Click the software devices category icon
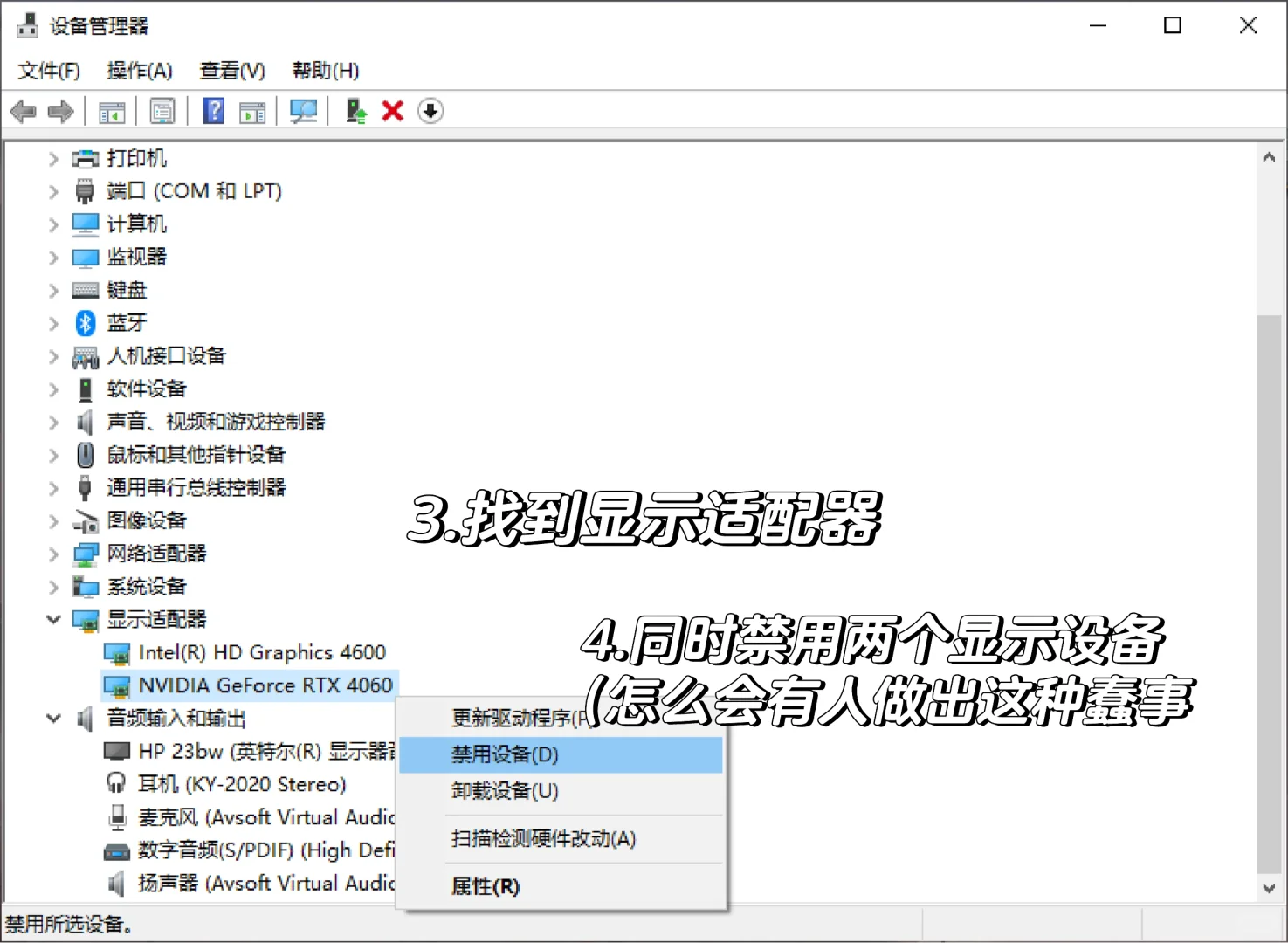The image size is (1288, 943). point(86,389)
